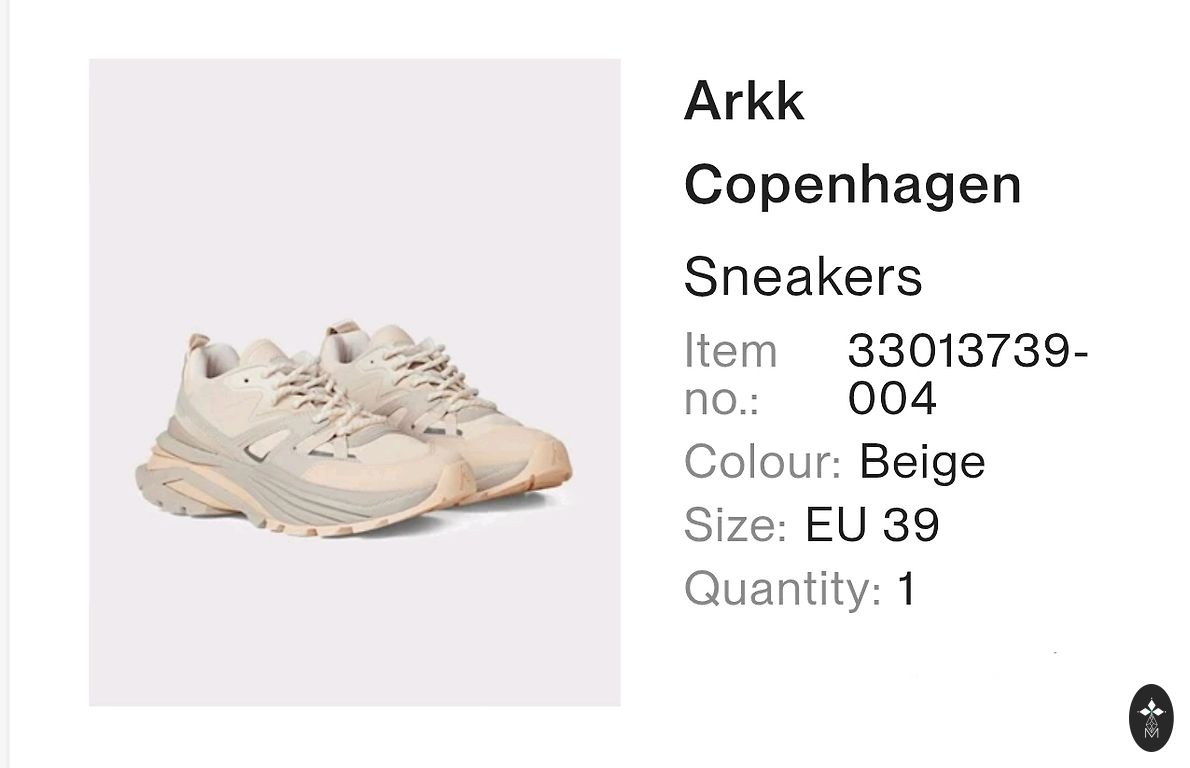
Task: Click the brand name Arkk
Action: 744,101
